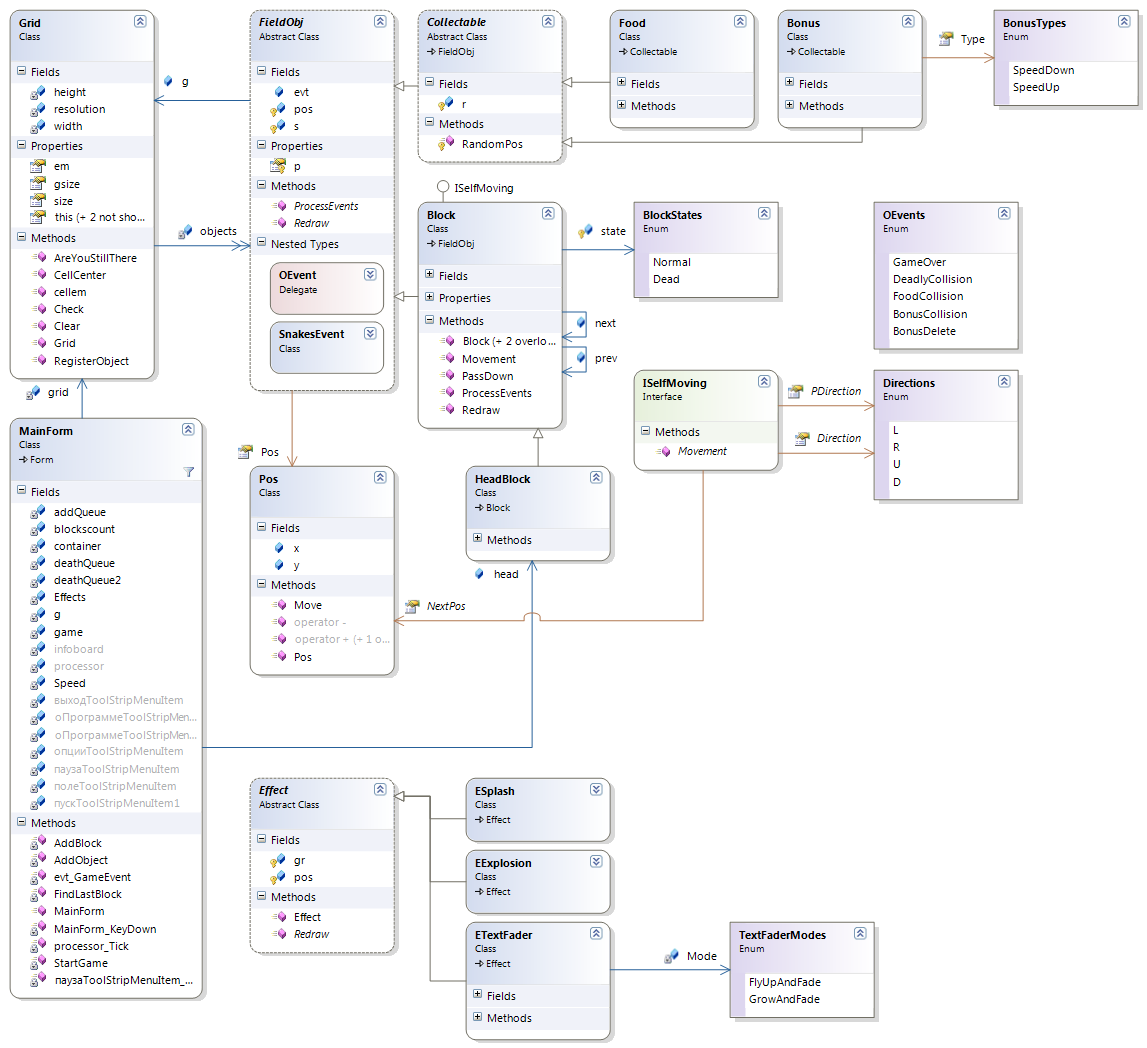Select the PassDown method in Block
The height and width of the screenshot is (1048, 1147).
tap(488, 376)
